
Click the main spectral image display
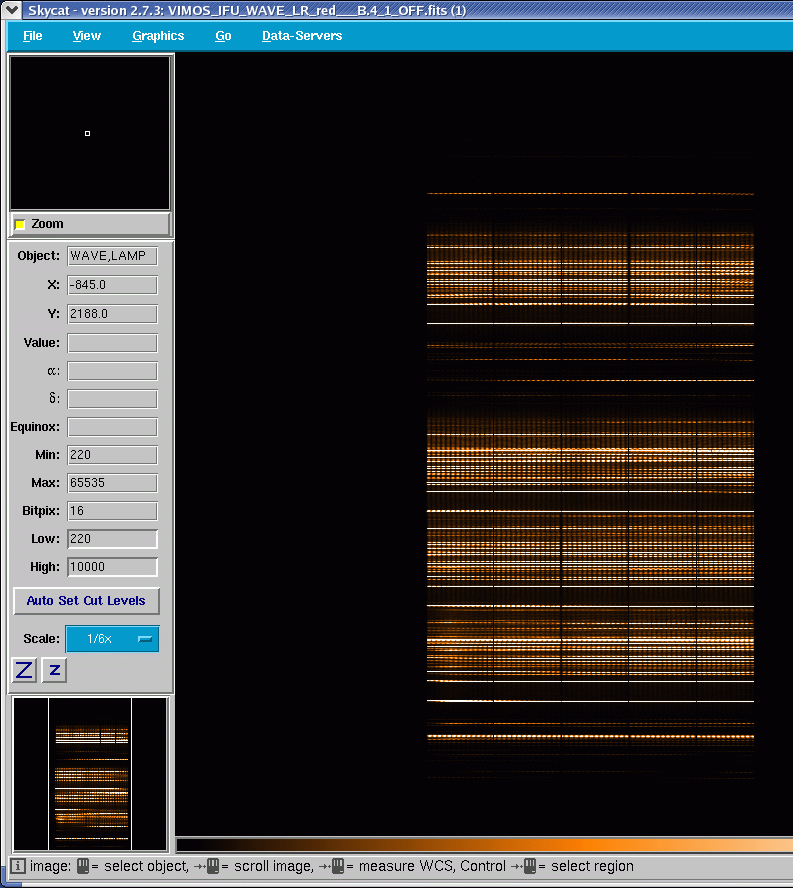[484, 445]
